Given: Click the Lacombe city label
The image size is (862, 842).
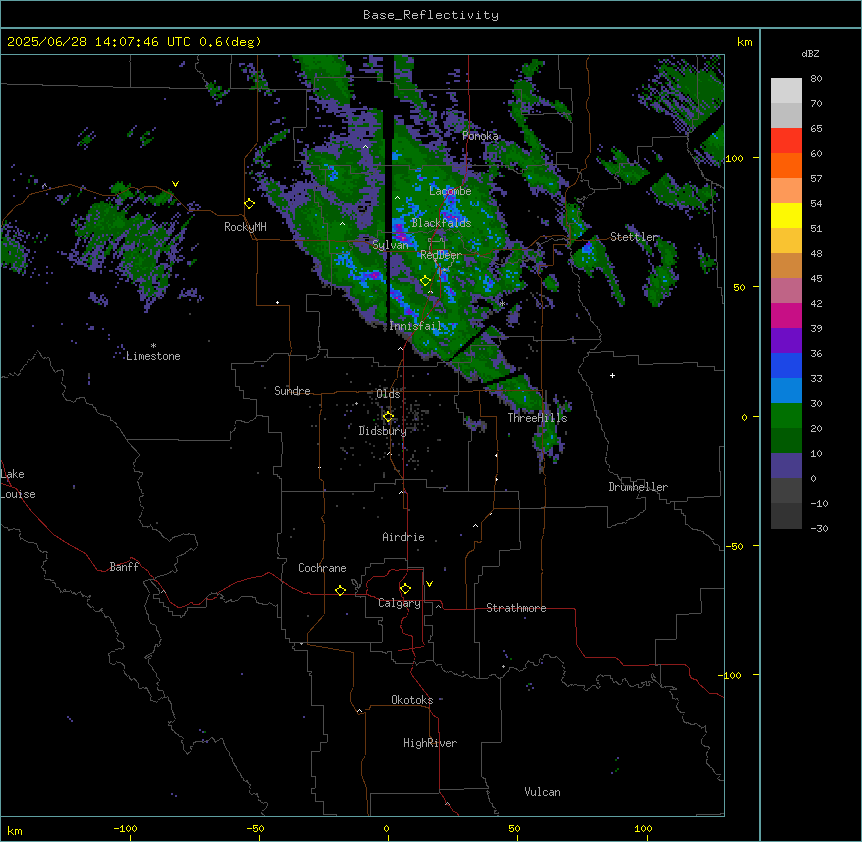Looking at the screenshot, I should click(x=450, y=191).
